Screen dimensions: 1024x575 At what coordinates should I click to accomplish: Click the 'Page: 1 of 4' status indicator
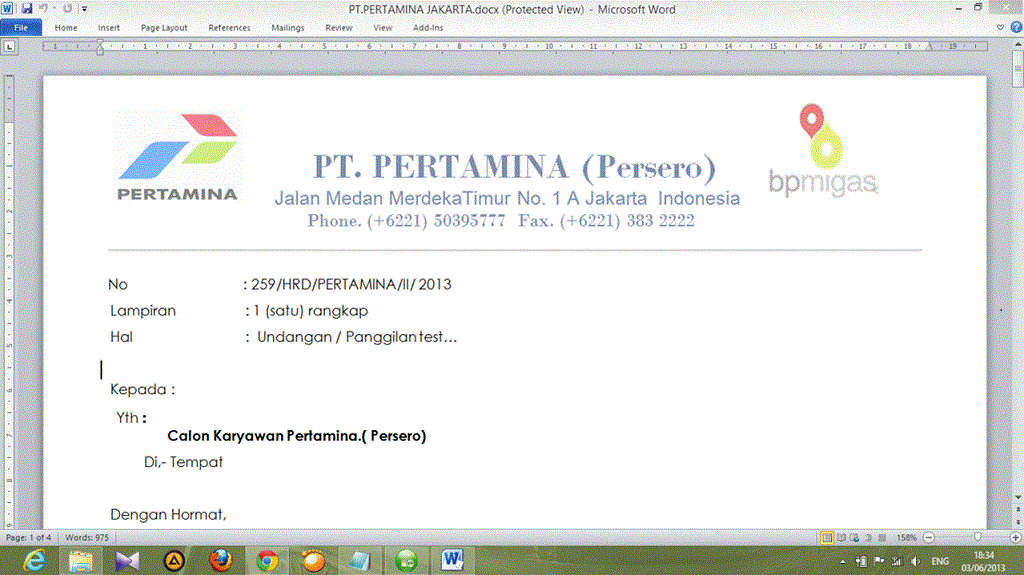(x=29, y=538)
